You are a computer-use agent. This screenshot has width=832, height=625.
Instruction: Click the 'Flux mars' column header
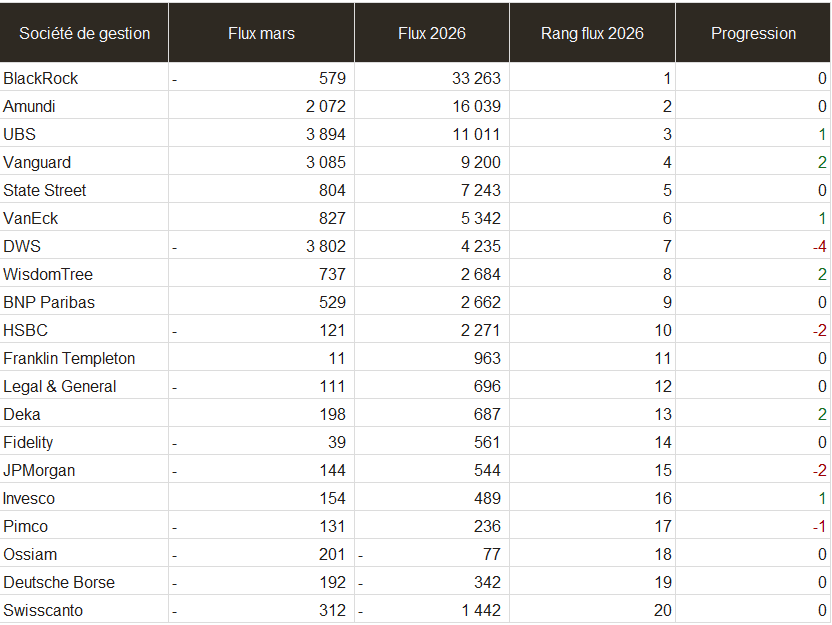[261, 33]
